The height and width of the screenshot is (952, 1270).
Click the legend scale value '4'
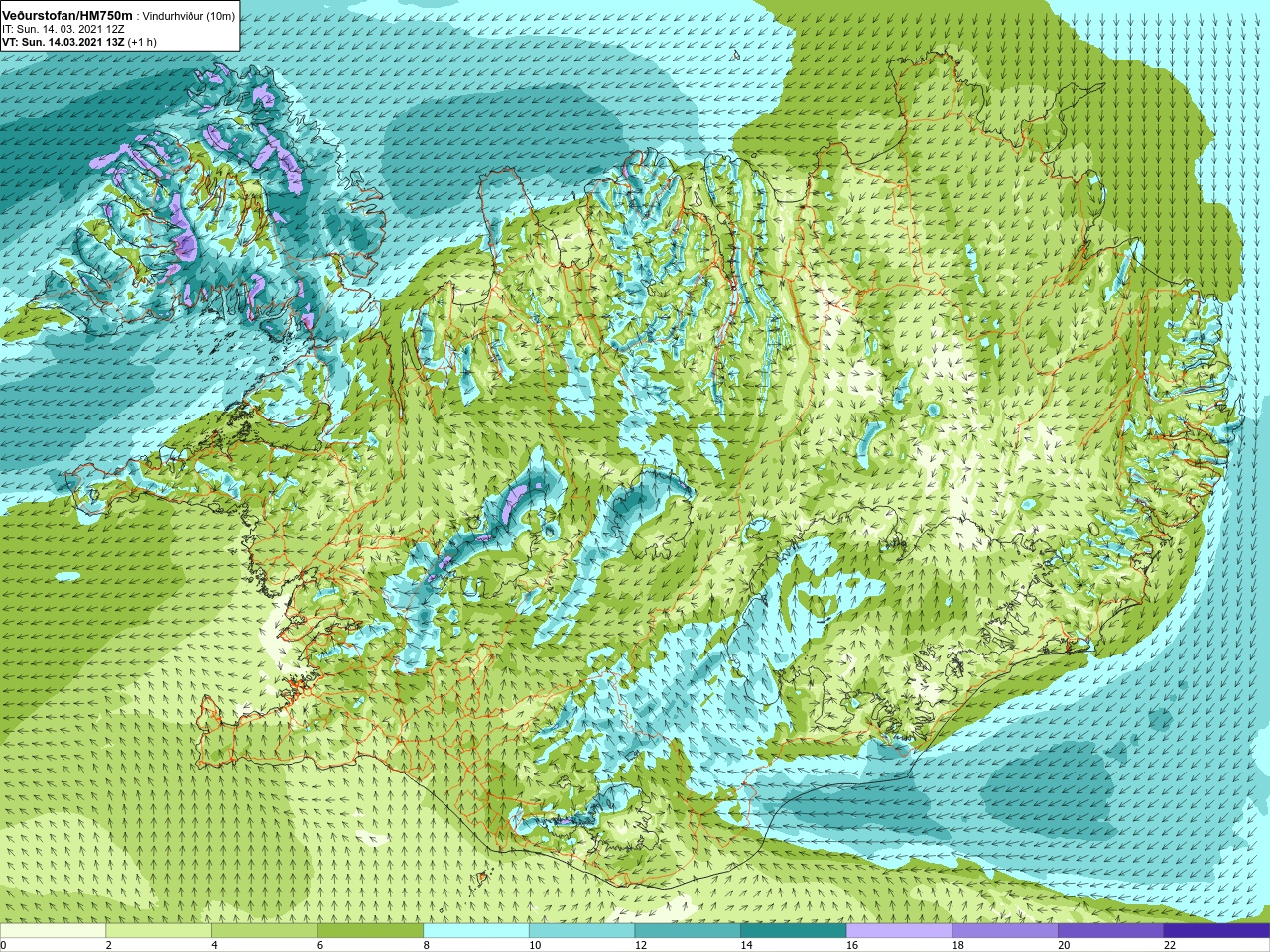(215, 945)
